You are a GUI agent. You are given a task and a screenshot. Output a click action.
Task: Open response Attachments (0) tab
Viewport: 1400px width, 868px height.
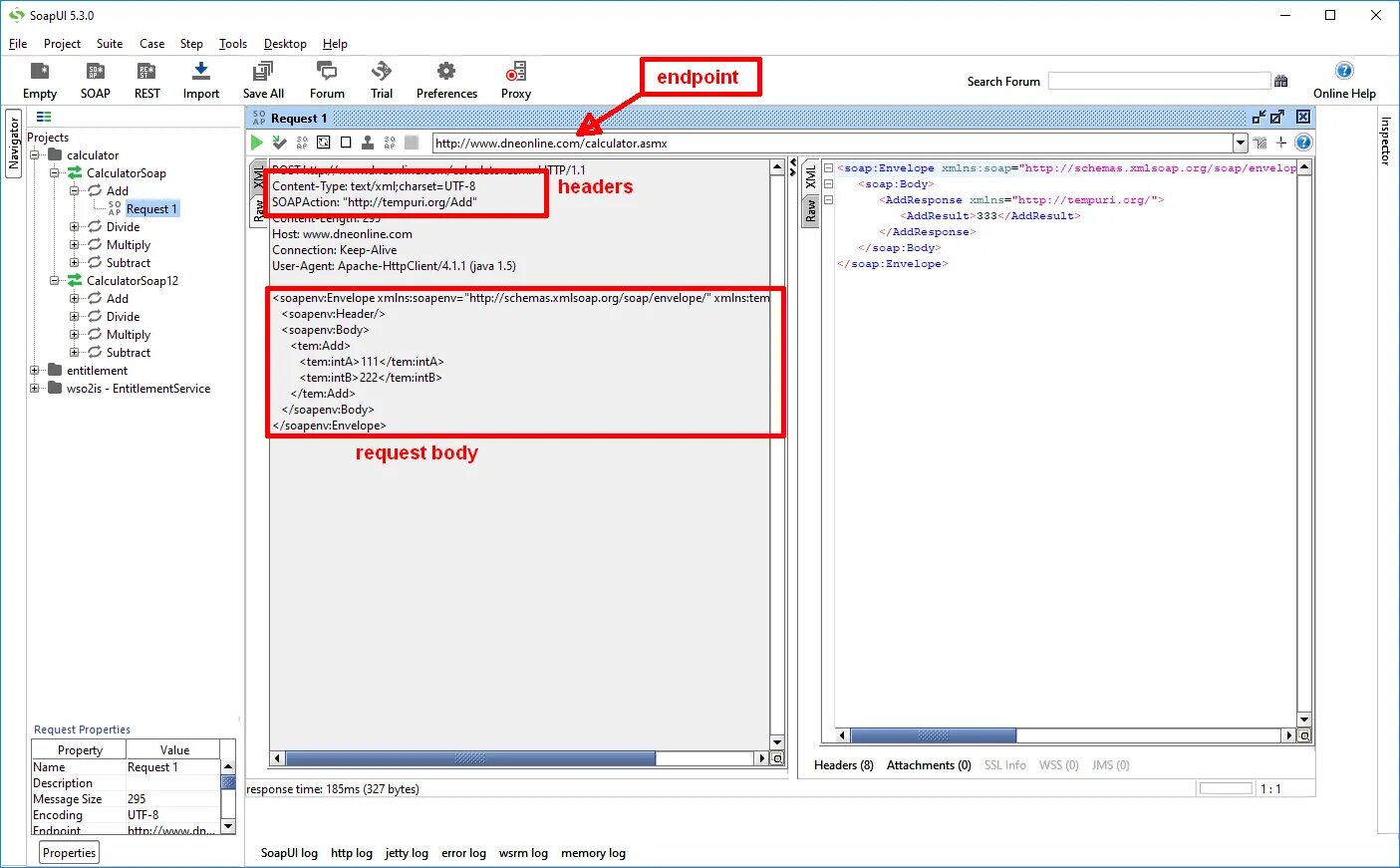point(929,764)
